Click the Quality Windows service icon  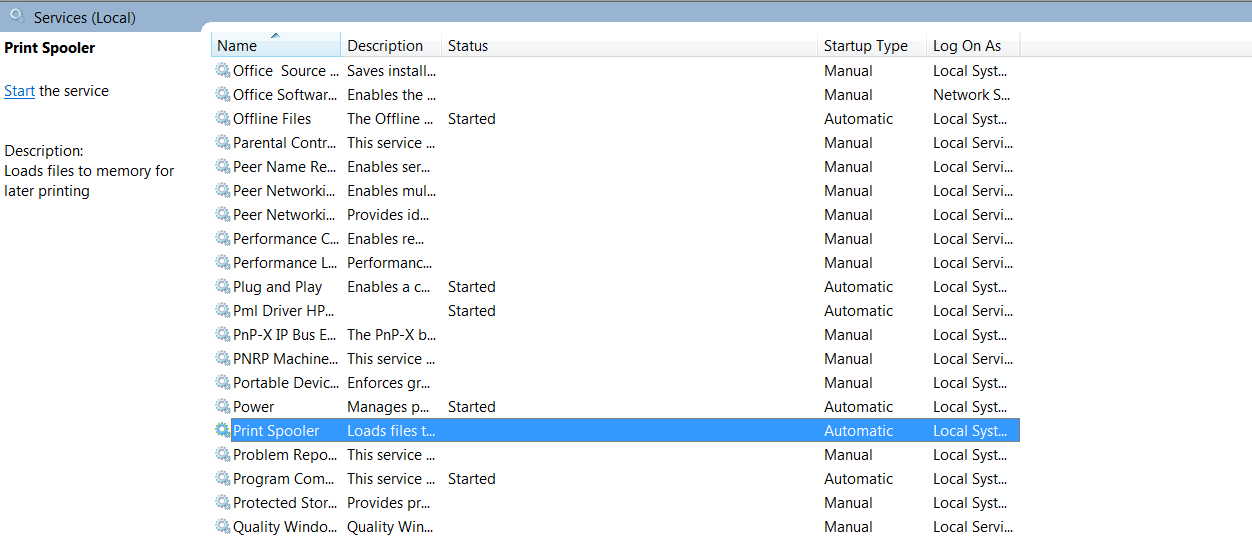223,527
